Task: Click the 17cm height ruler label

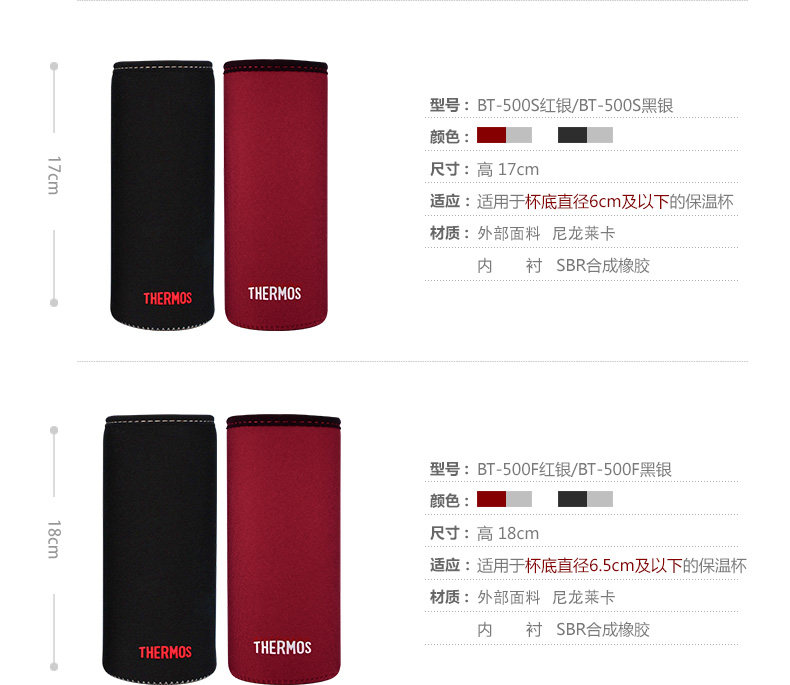Action: [x=53, y=175]
